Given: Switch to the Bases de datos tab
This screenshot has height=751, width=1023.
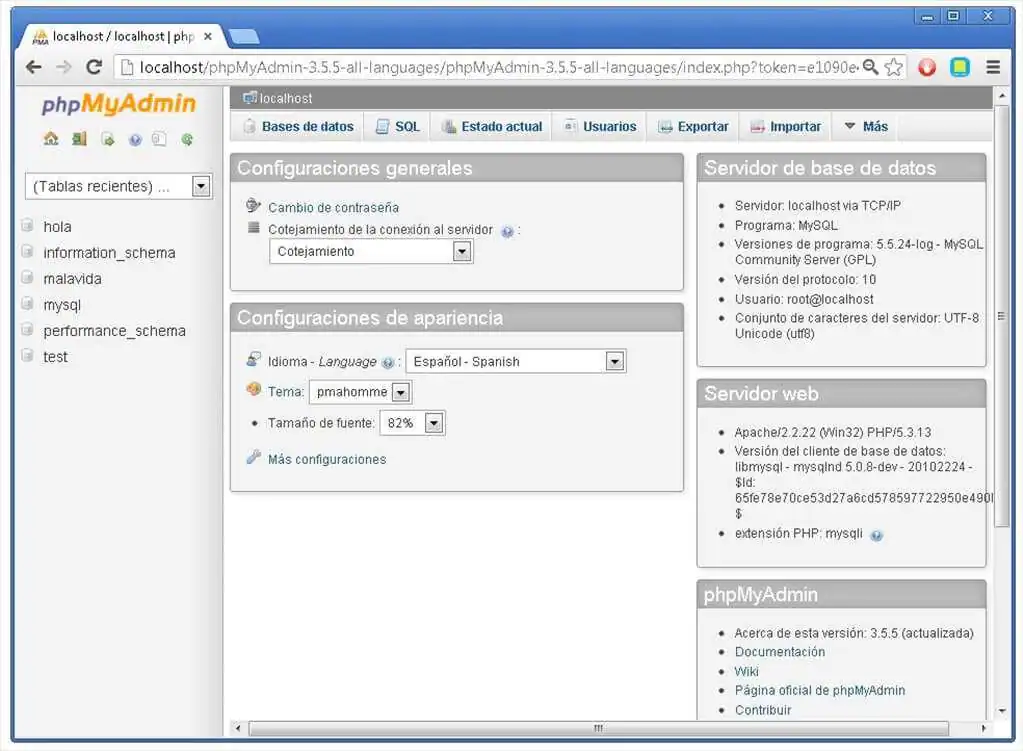Looking at the screenshot, I should coord(298,127).
